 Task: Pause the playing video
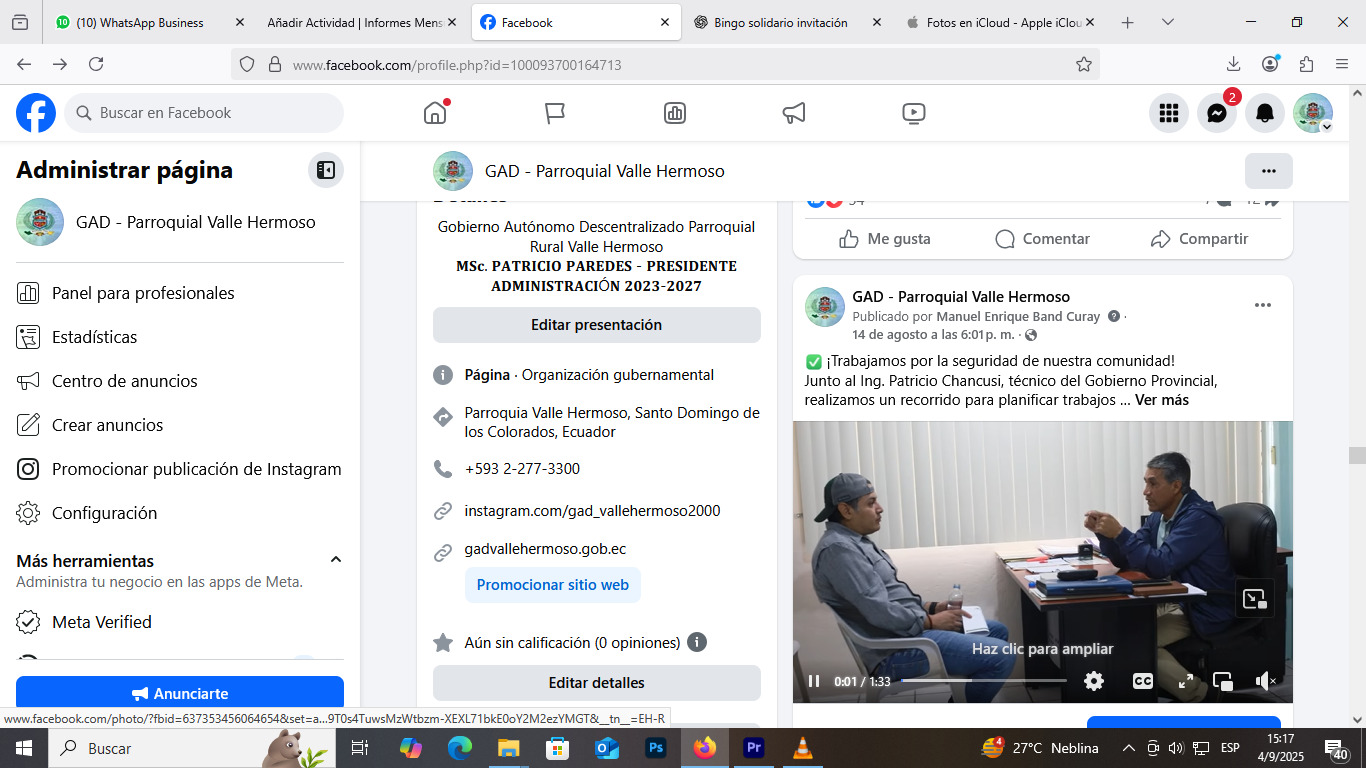pos(814,681)
